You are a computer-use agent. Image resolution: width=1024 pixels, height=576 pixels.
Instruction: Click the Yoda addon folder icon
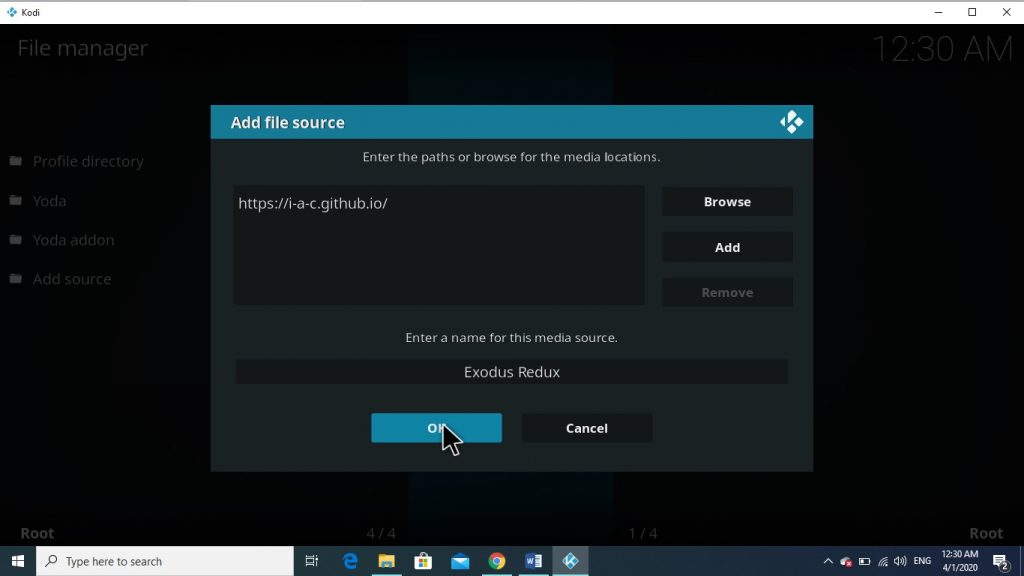16,240
